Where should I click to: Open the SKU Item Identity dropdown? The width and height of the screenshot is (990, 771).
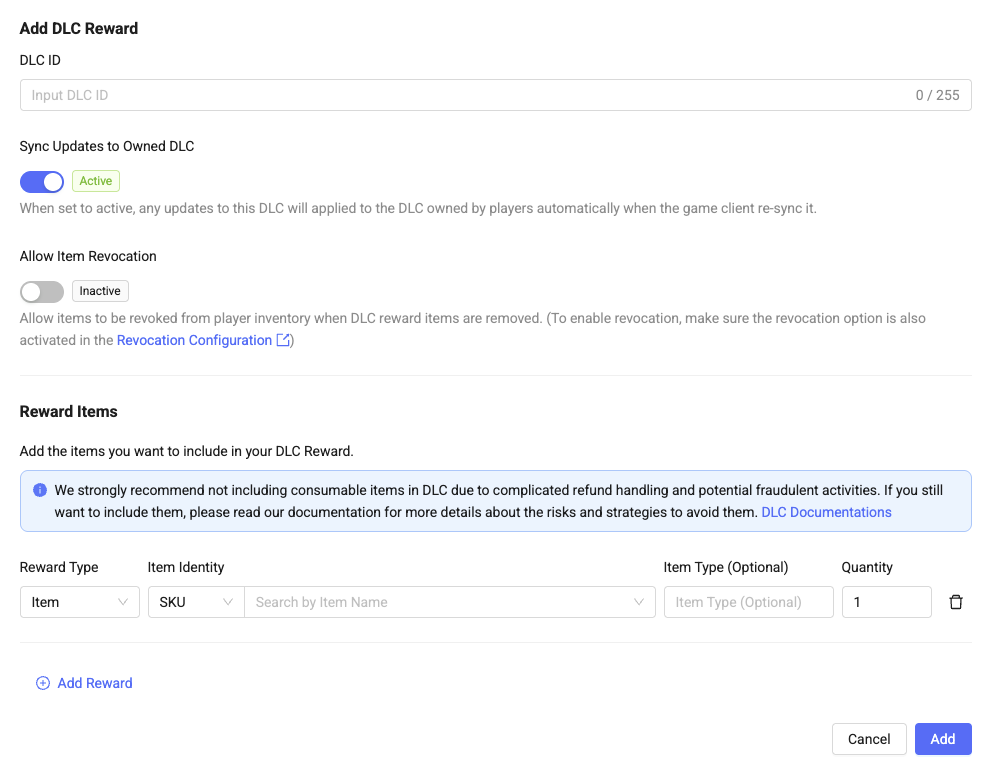[x=196, y=602]
